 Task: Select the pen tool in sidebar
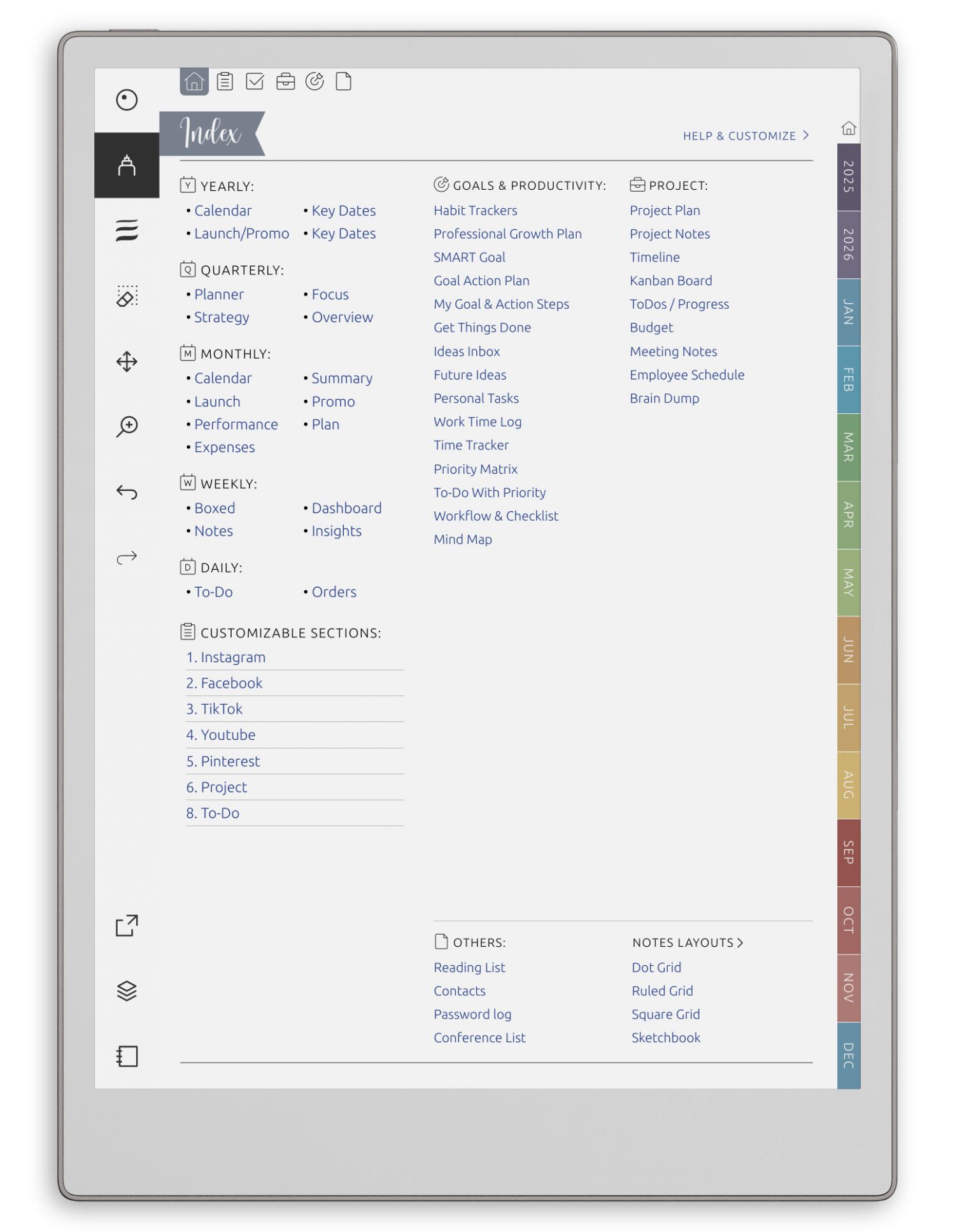127,166
